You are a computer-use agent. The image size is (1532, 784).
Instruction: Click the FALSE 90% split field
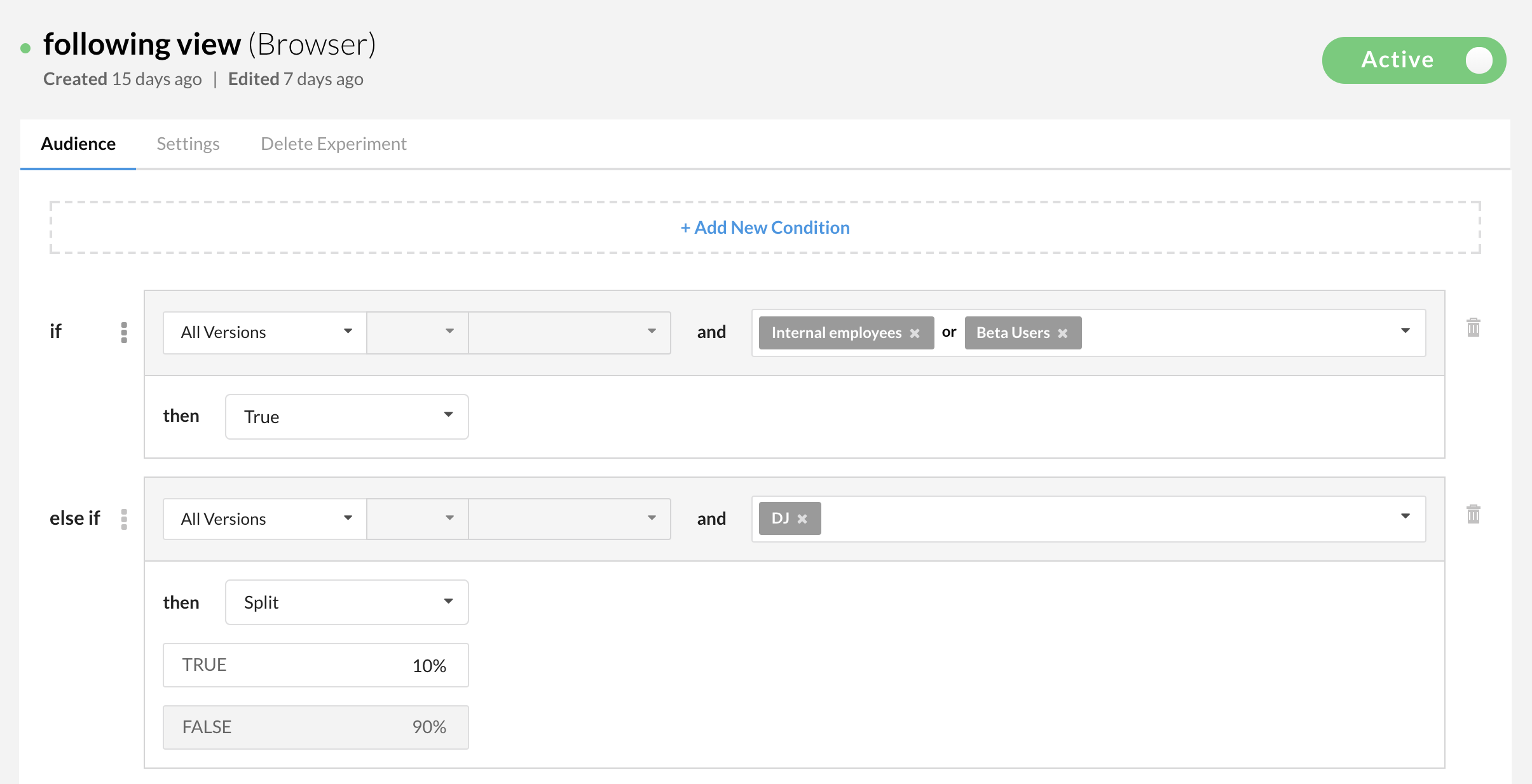(x=316, y=727)
